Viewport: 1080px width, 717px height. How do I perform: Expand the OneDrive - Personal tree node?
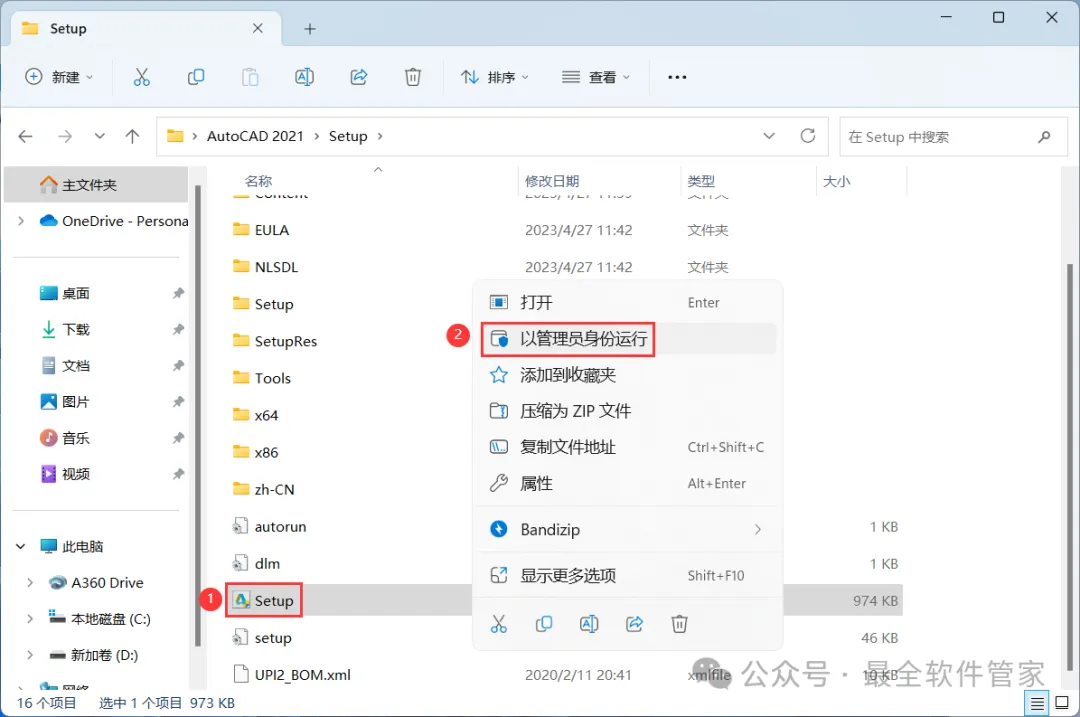21,221
